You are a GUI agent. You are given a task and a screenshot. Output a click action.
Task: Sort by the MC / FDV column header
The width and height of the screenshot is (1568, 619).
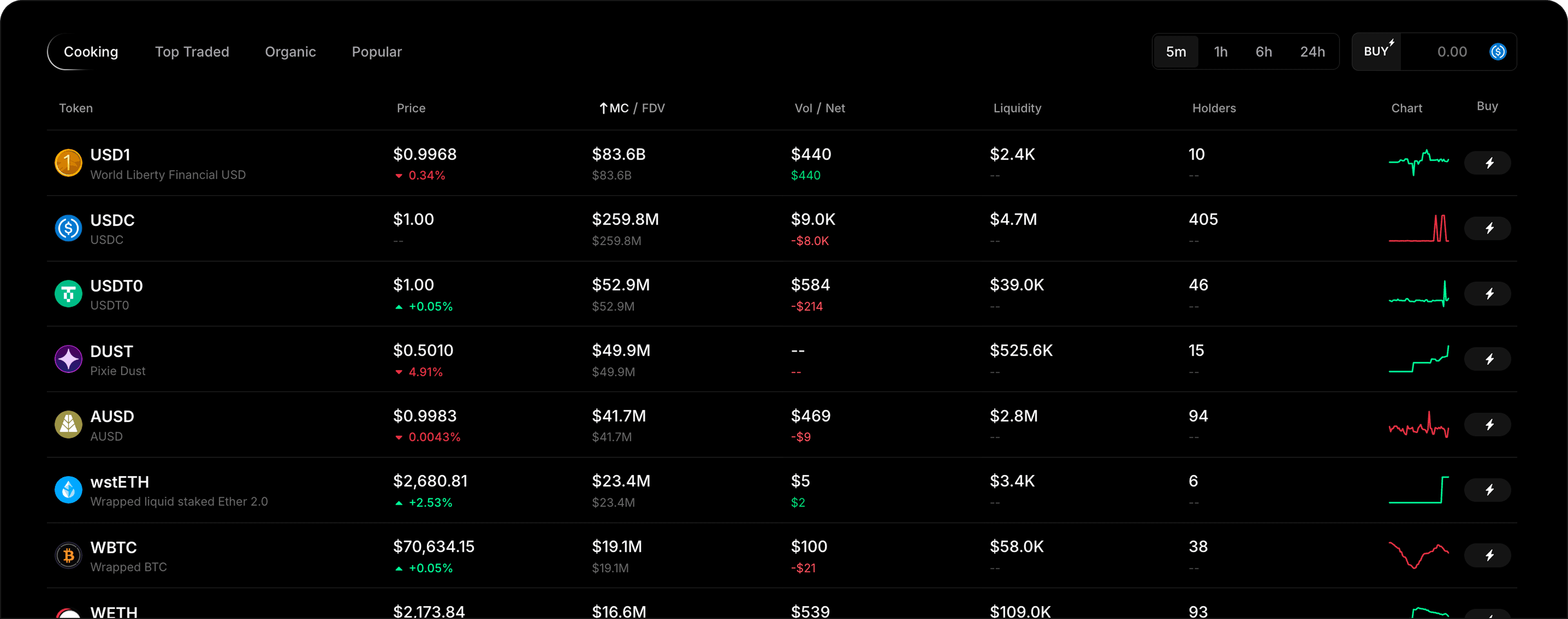point(633,108)
